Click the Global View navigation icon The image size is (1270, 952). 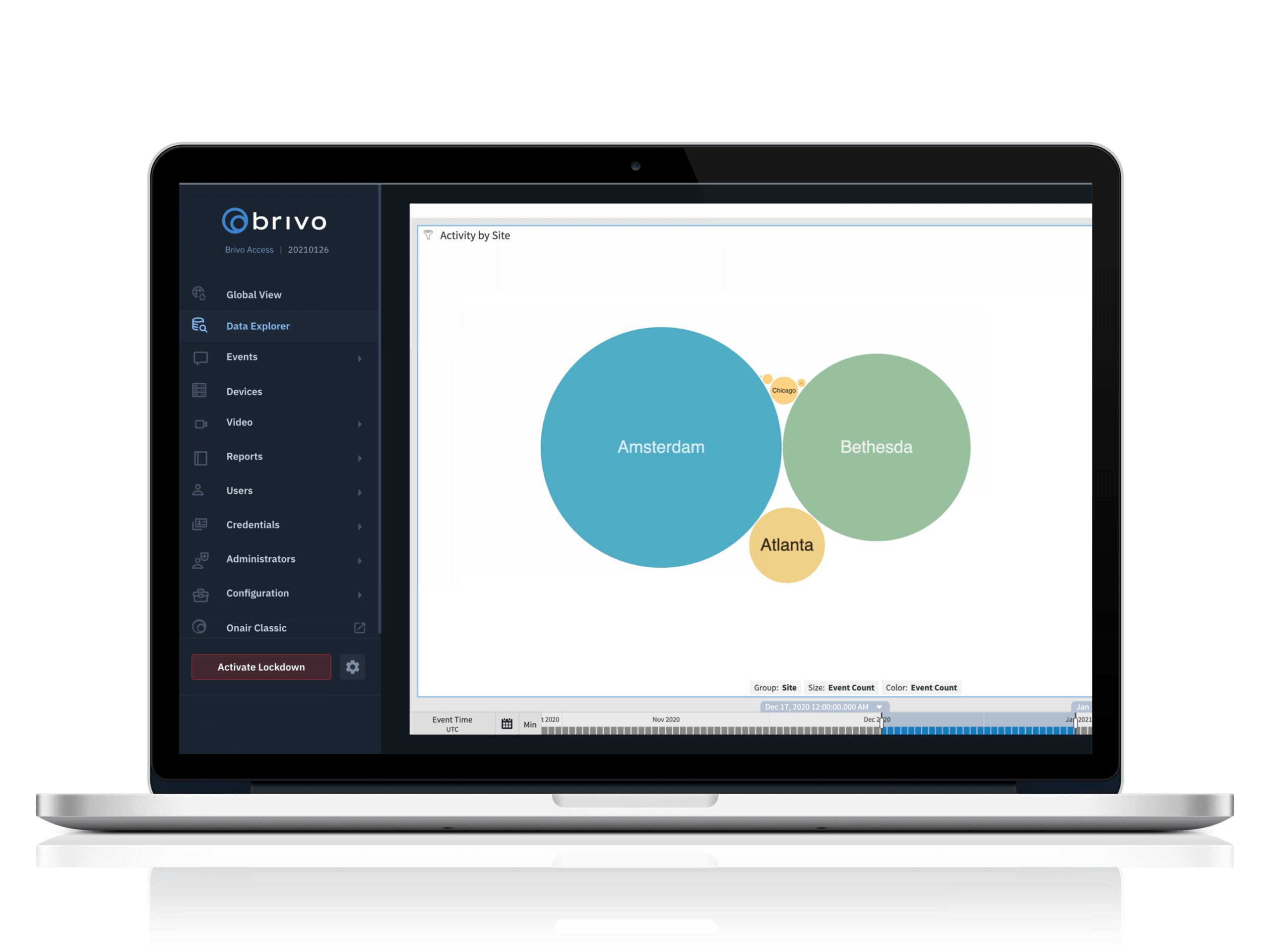pos(199,293)
